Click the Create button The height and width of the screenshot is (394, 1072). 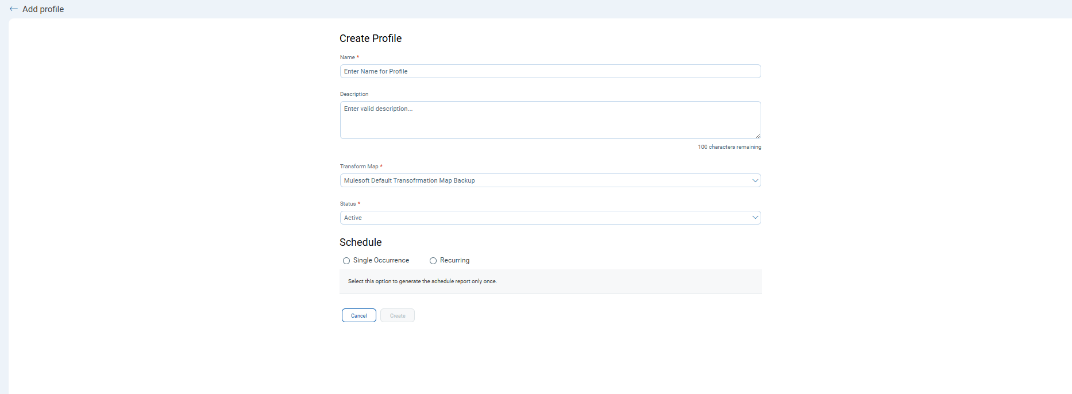397,315
